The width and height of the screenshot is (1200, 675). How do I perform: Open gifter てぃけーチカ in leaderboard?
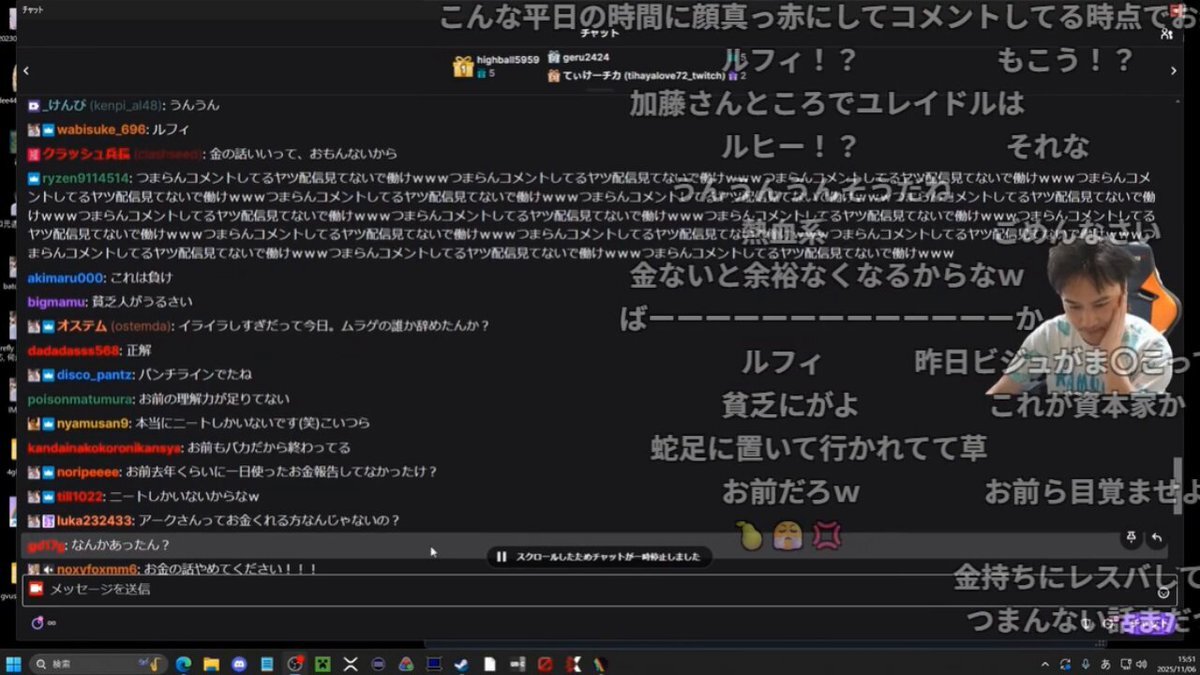click(x=646, y=76)
